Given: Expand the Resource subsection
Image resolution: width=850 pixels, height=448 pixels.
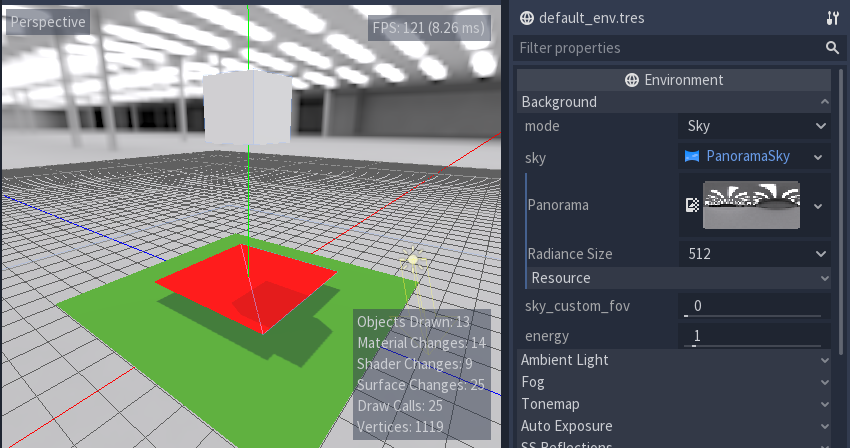Looking at the screenshot, I should tap(679, 278).
